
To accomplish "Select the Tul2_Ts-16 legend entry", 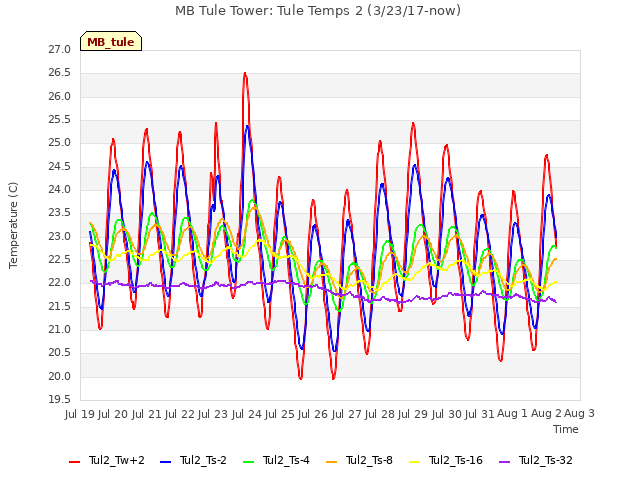I will pyautogui.click(x=446, y=461).
